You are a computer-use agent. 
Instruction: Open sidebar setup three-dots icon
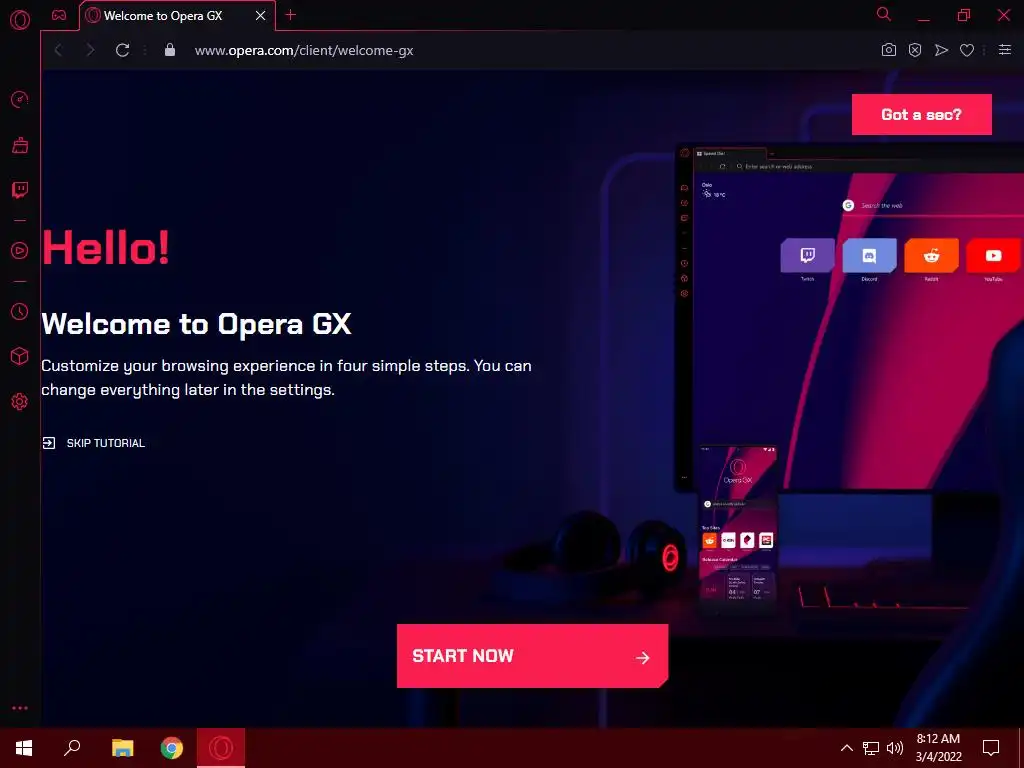point(20,708)
